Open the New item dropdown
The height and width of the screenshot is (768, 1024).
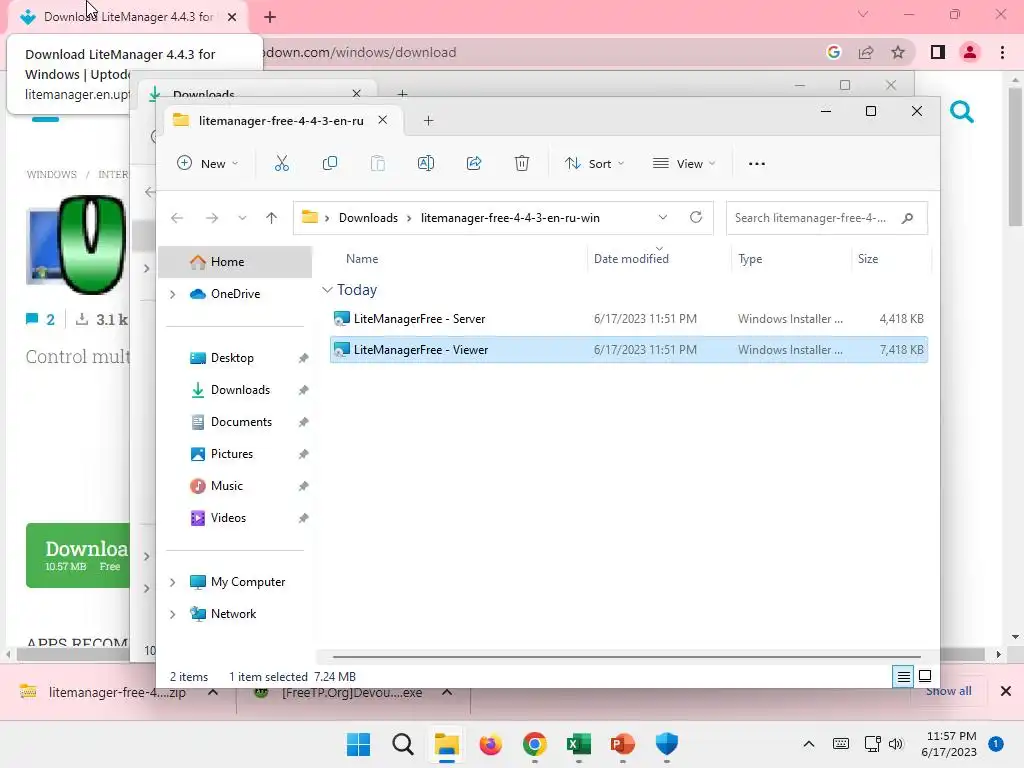[208, 163]
